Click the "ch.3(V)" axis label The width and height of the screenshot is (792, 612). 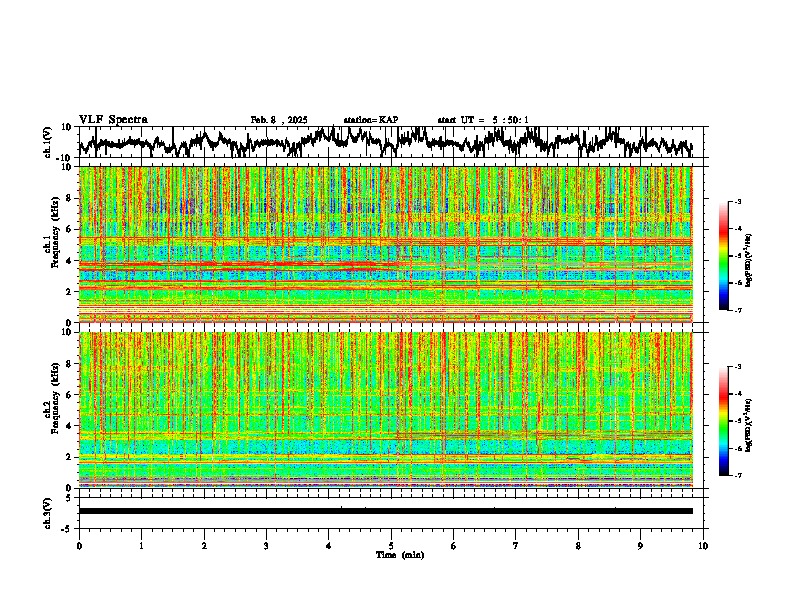point(48,513)
